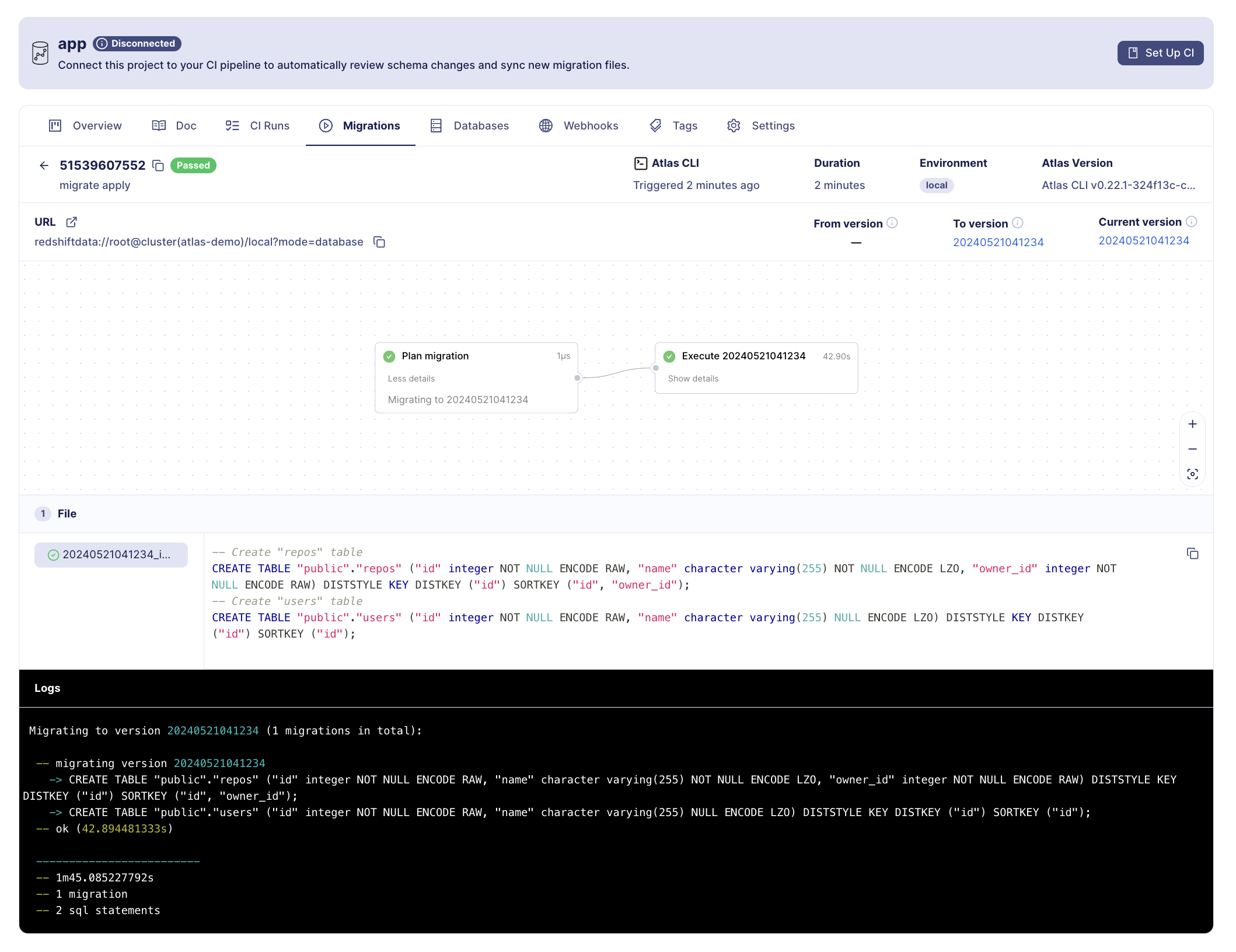The image size is (1236, 952).
Task: Click the back arrow to migrations list
Action: coord(45,164)
